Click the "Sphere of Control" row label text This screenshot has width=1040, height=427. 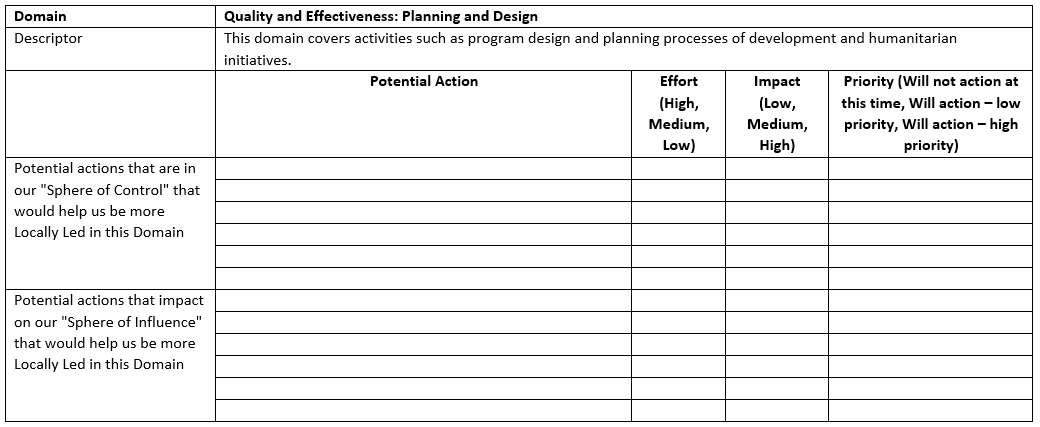point(107,200)
